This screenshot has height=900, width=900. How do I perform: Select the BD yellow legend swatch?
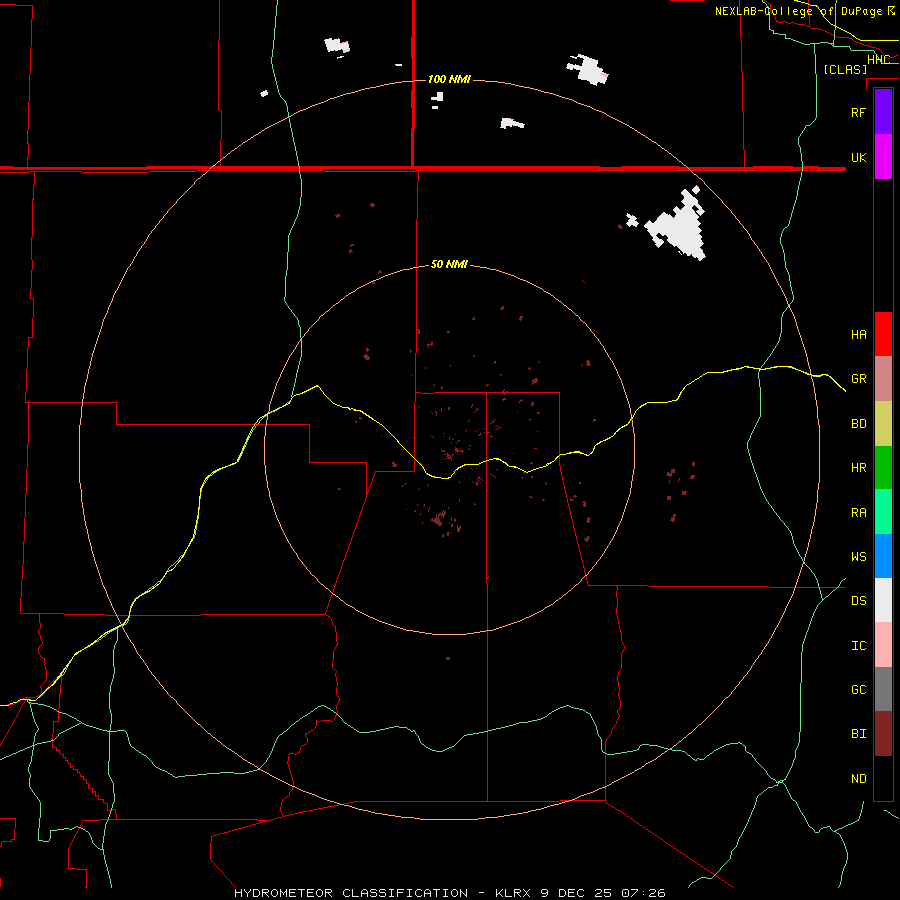pos(883,424)
